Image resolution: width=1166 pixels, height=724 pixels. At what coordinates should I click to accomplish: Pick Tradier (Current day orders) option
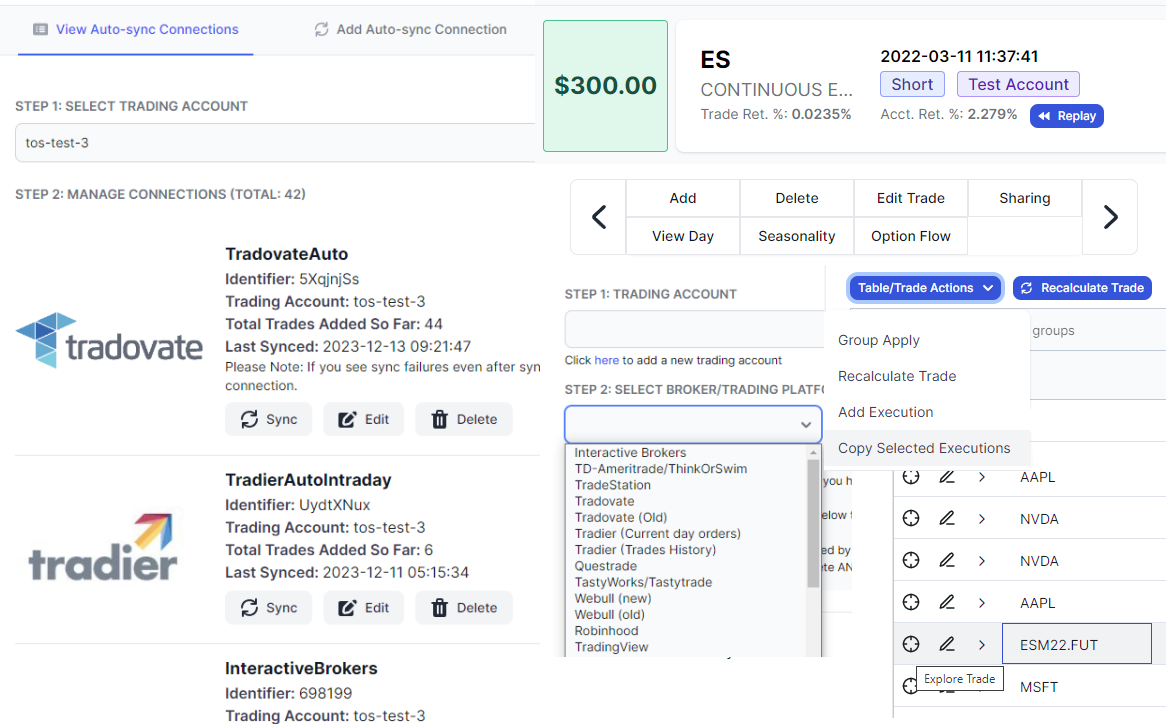pos(657,534)
